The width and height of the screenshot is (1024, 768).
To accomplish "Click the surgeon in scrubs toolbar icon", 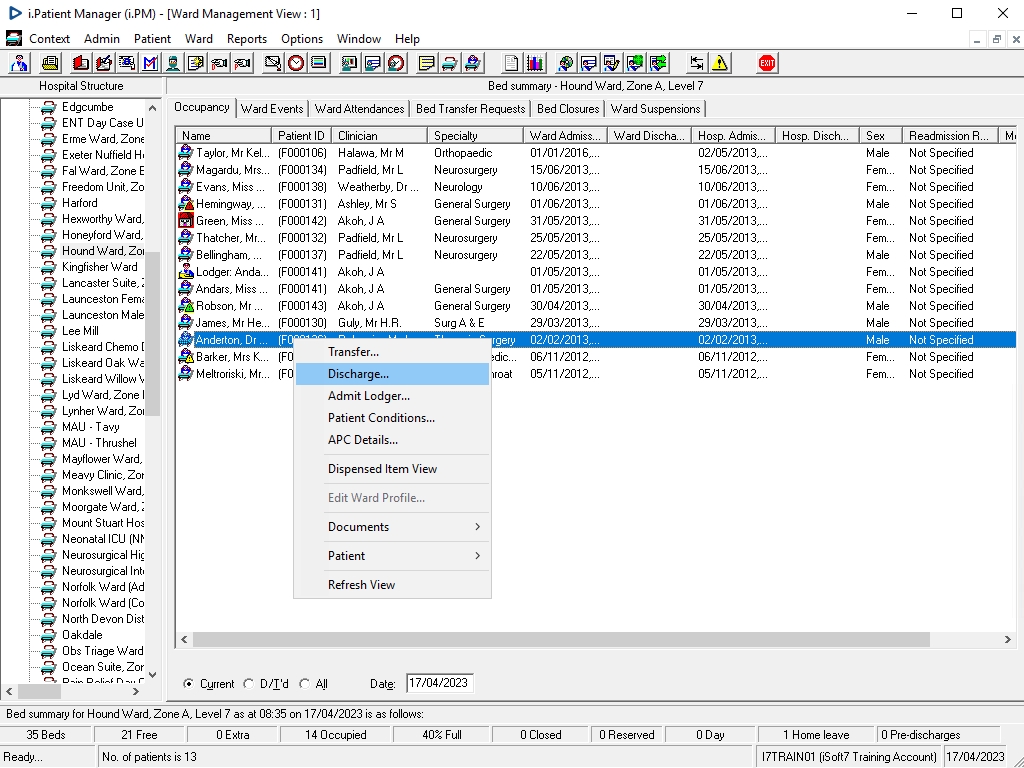I will click(x=172, y=63).
